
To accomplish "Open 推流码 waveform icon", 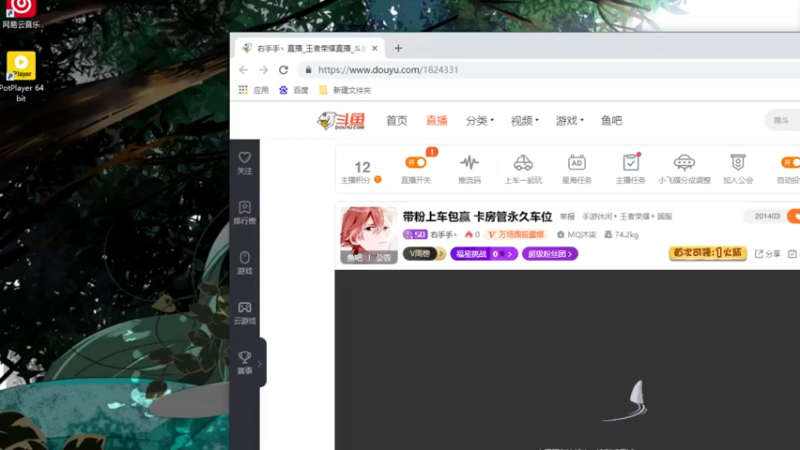I will [469, 169].
